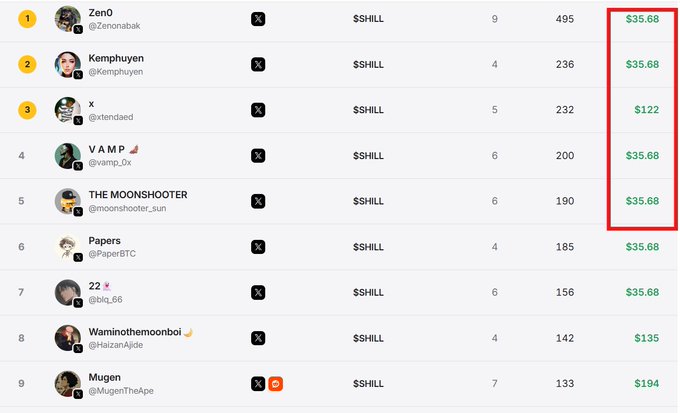
Task: Open Zen0's profile avatar
Action: 68,19
